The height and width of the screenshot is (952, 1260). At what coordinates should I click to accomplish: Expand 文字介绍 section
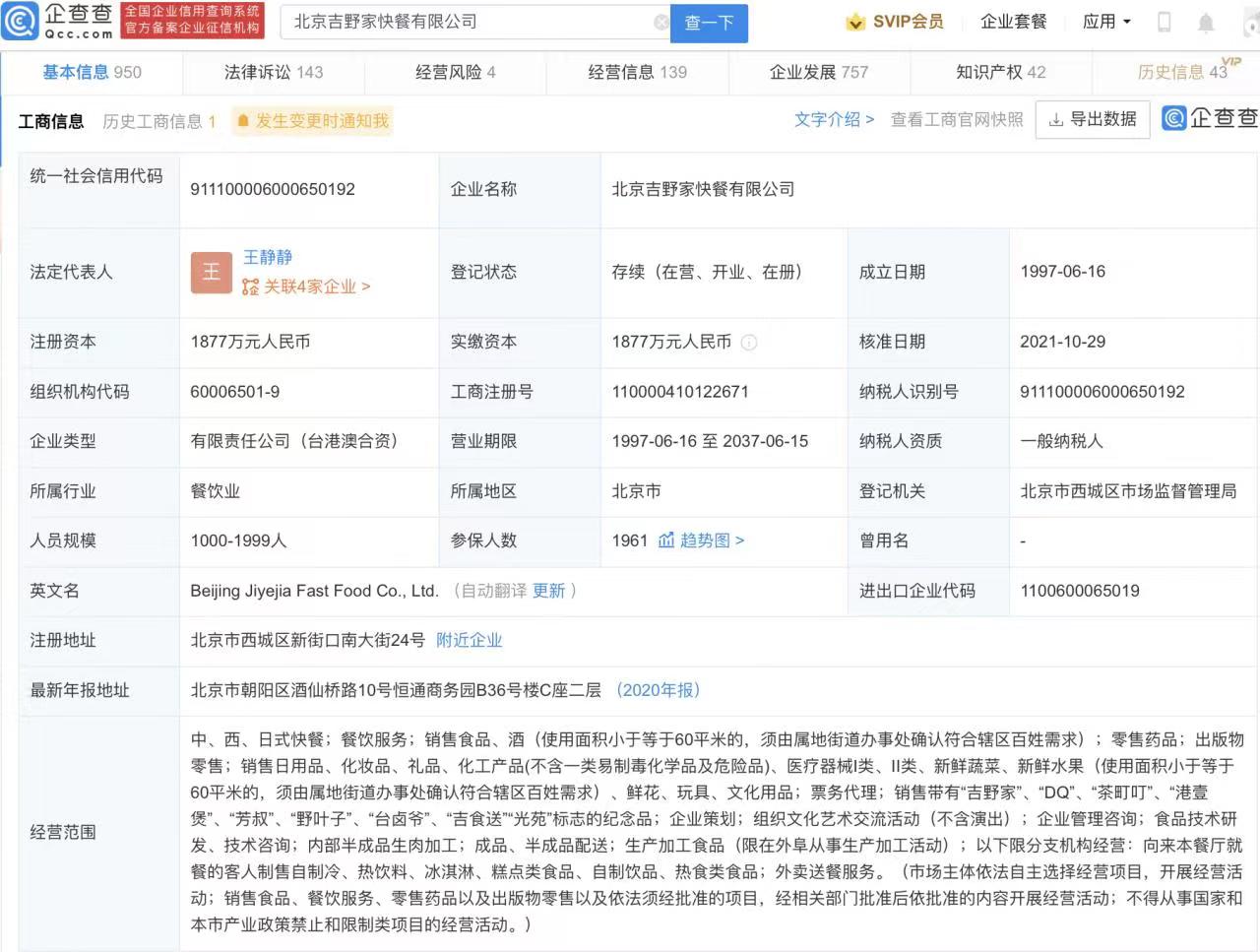point(834,119)
